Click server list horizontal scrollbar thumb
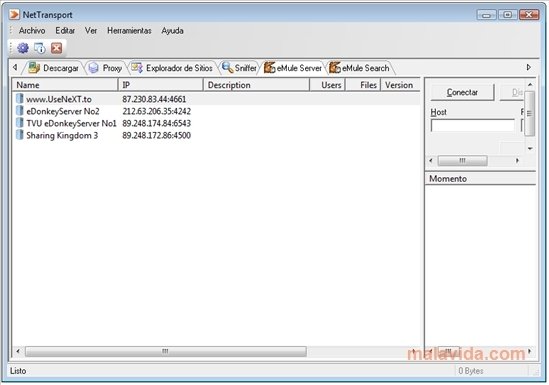This screenshot has width=549, height=385. (x=166, y=351)
